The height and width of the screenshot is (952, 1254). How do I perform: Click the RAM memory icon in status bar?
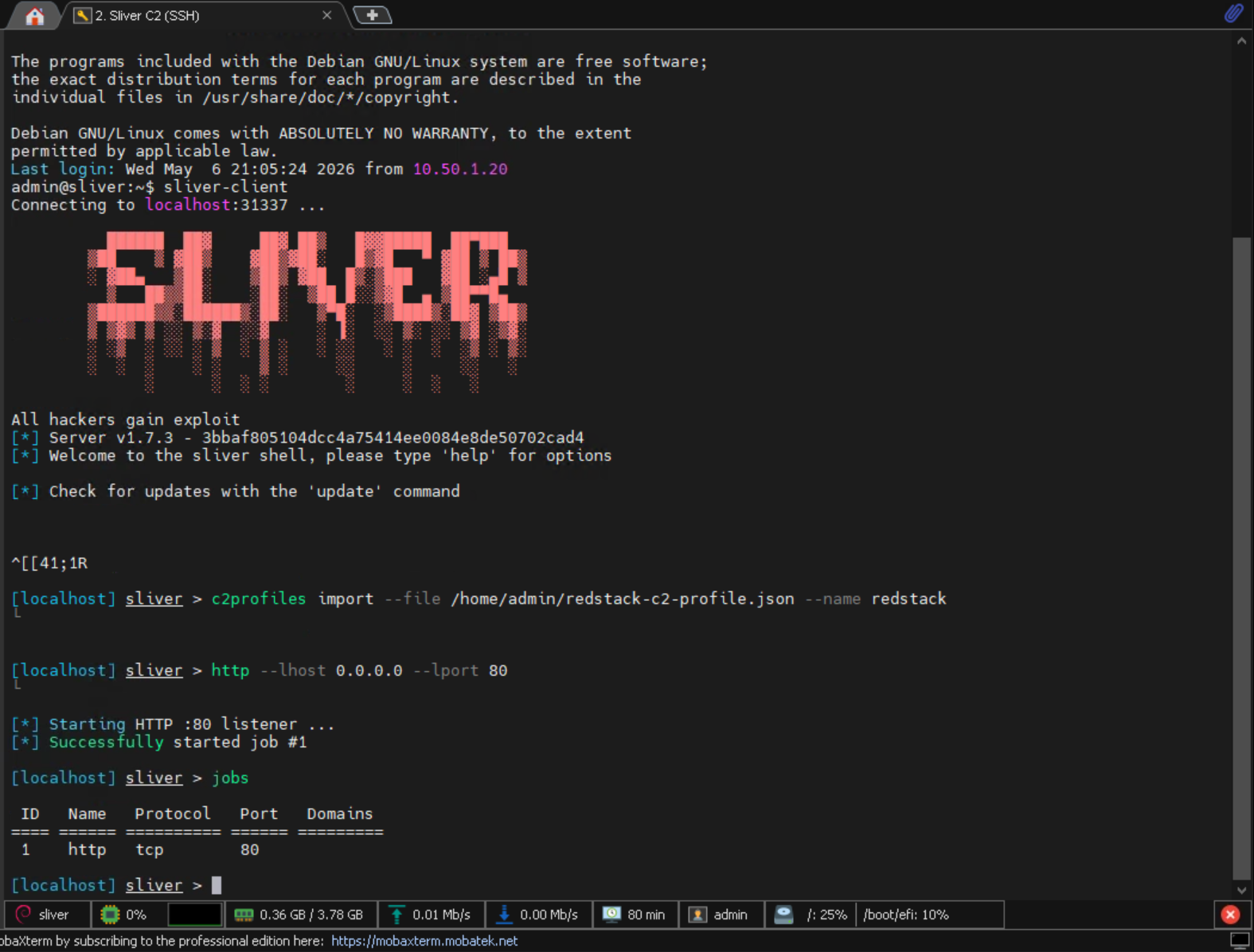tap(244, 915)
